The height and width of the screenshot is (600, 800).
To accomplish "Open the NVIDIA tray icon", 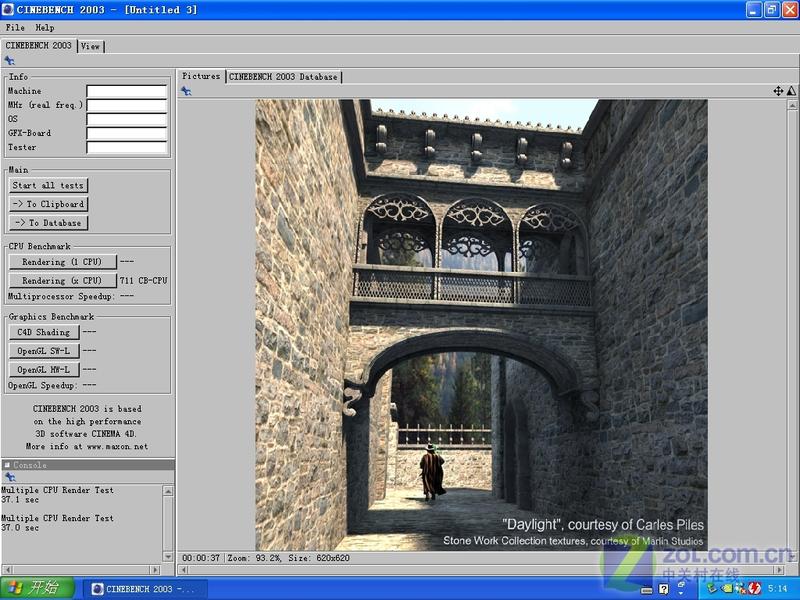I will click(x=727, y=589).
